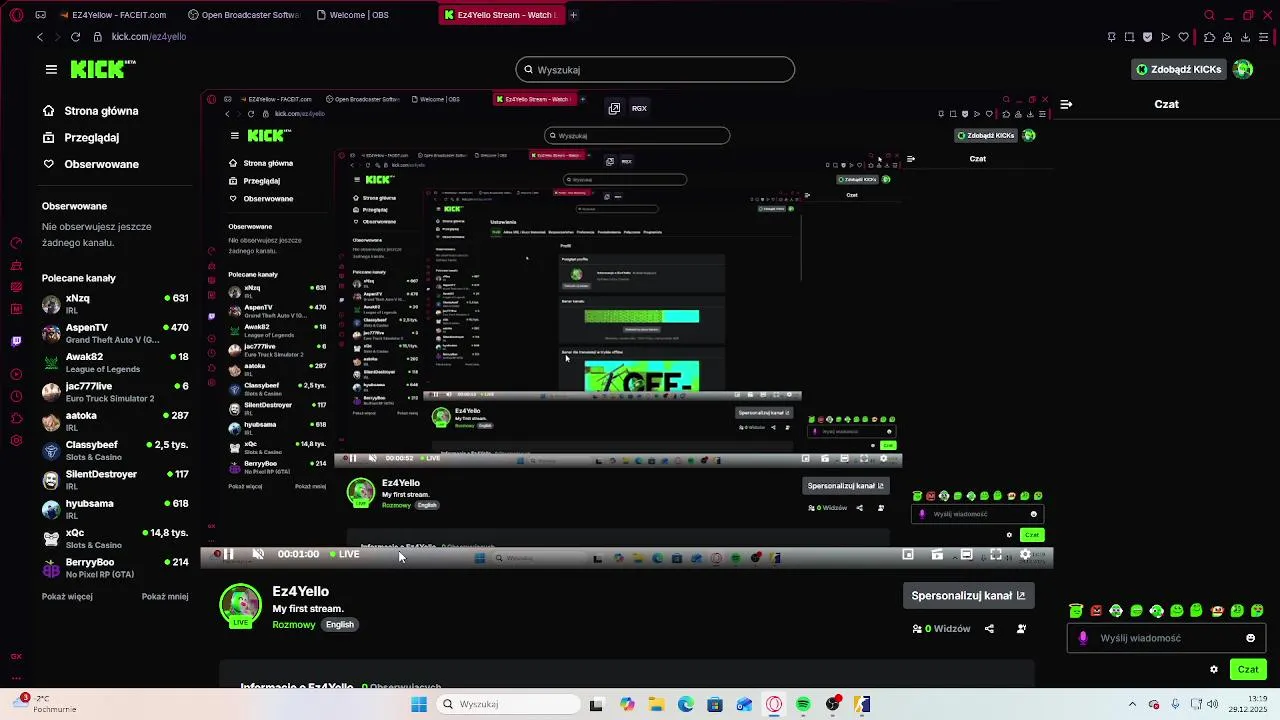Click the green Czat send button
This screenshot has width=1280, height=720.
[x=1248, y=670]
